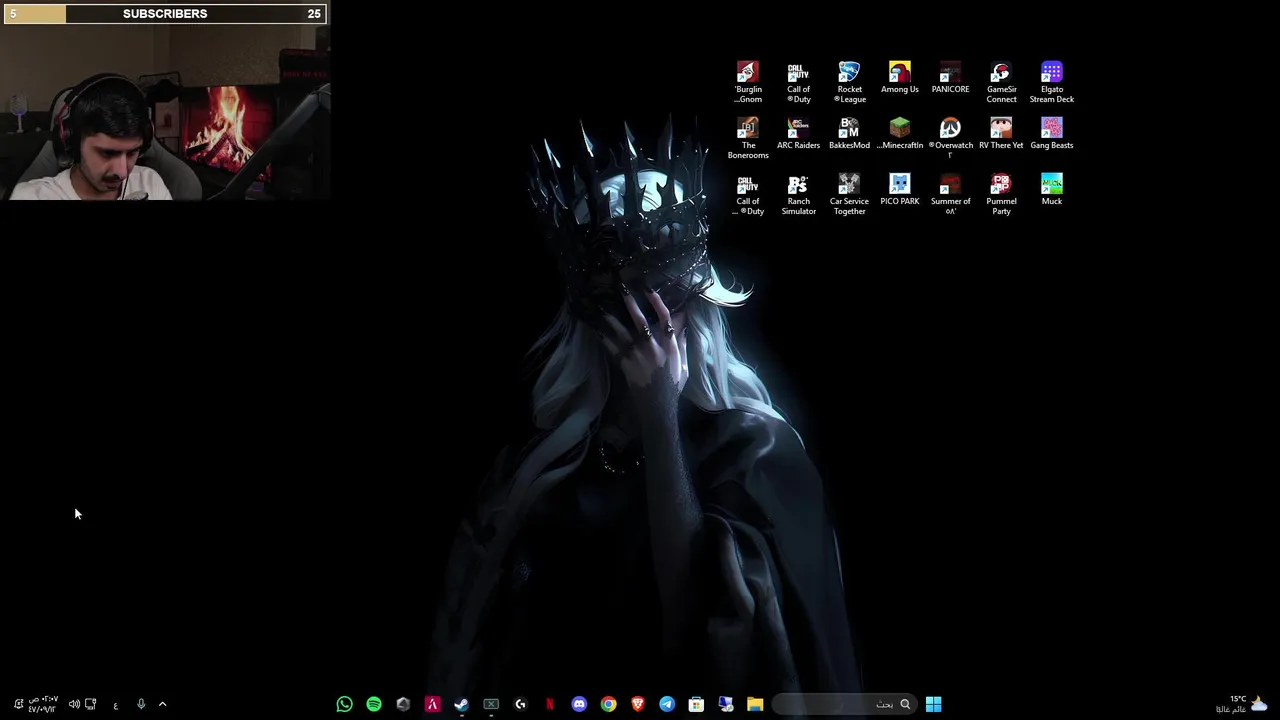Click the taskbar search box

coord(843,704)
